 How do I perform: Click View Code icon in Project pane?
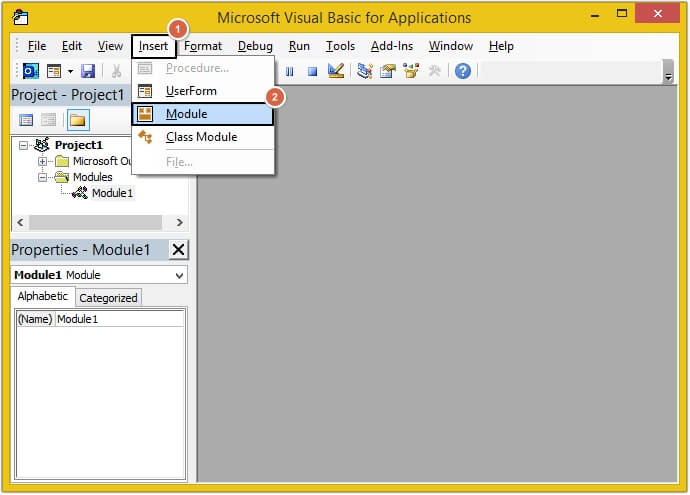[x=26, y=120]
